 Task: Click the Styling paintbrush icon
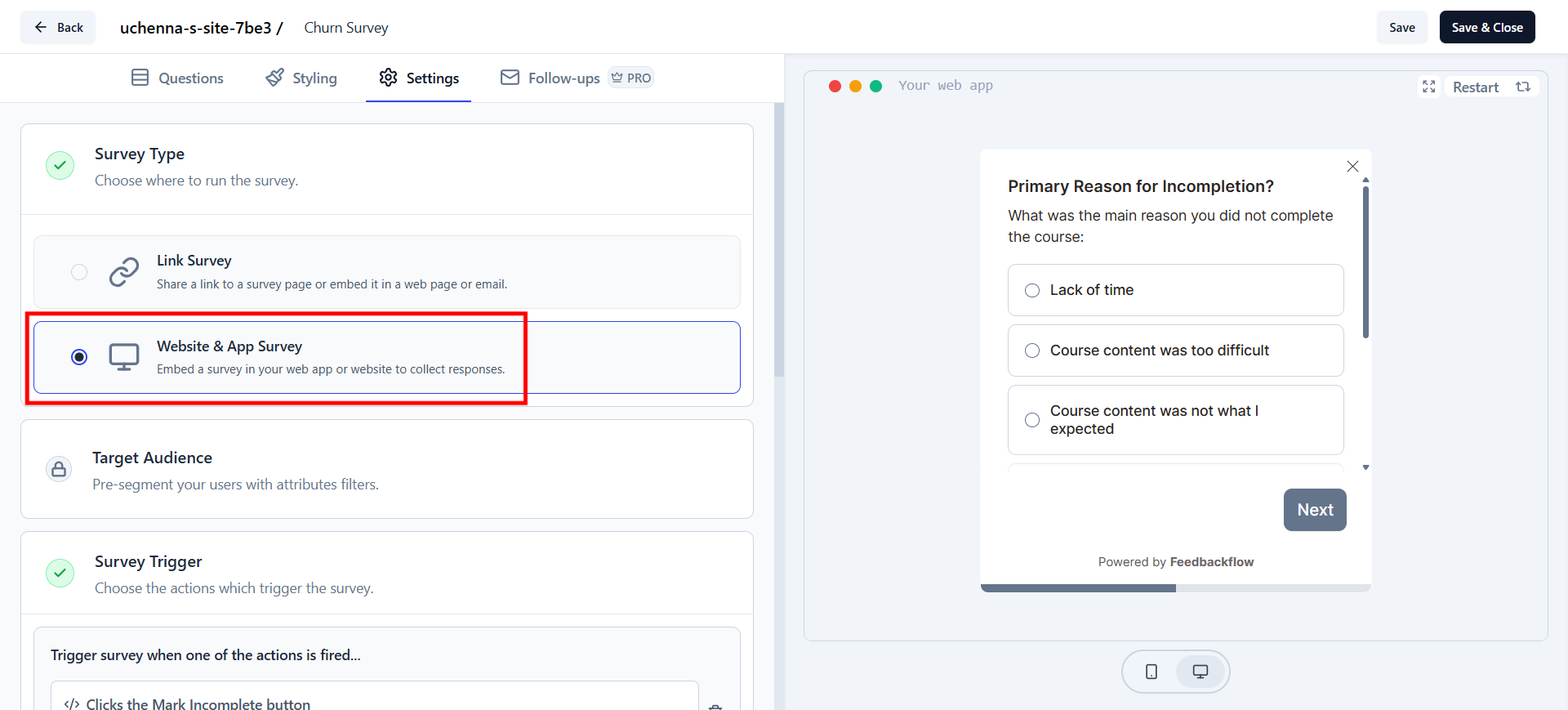(x=275, y=78)
